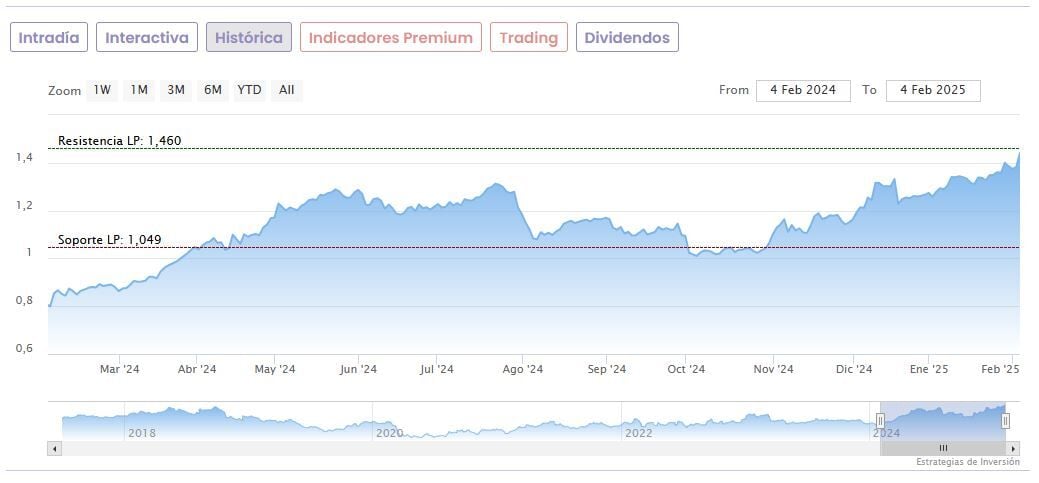This screenshot has width=1039, height=483.
Task: Click the To date field
Action: click(x=933, y=90)
